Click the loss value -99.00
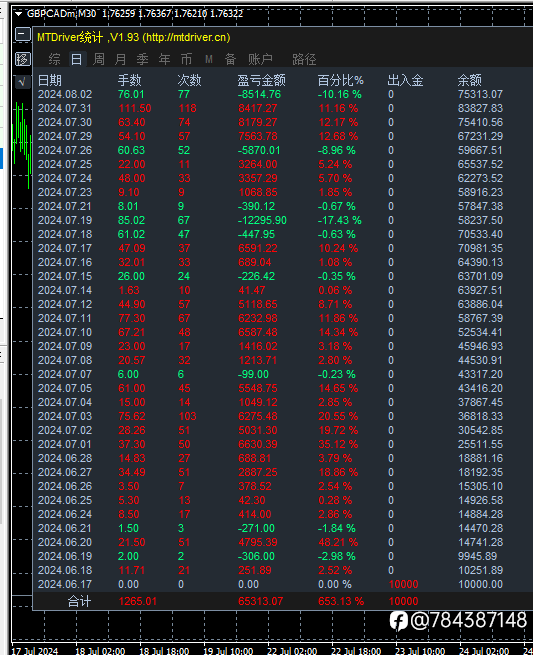This screenshot has height=655, width=533. tap(253, 374)
